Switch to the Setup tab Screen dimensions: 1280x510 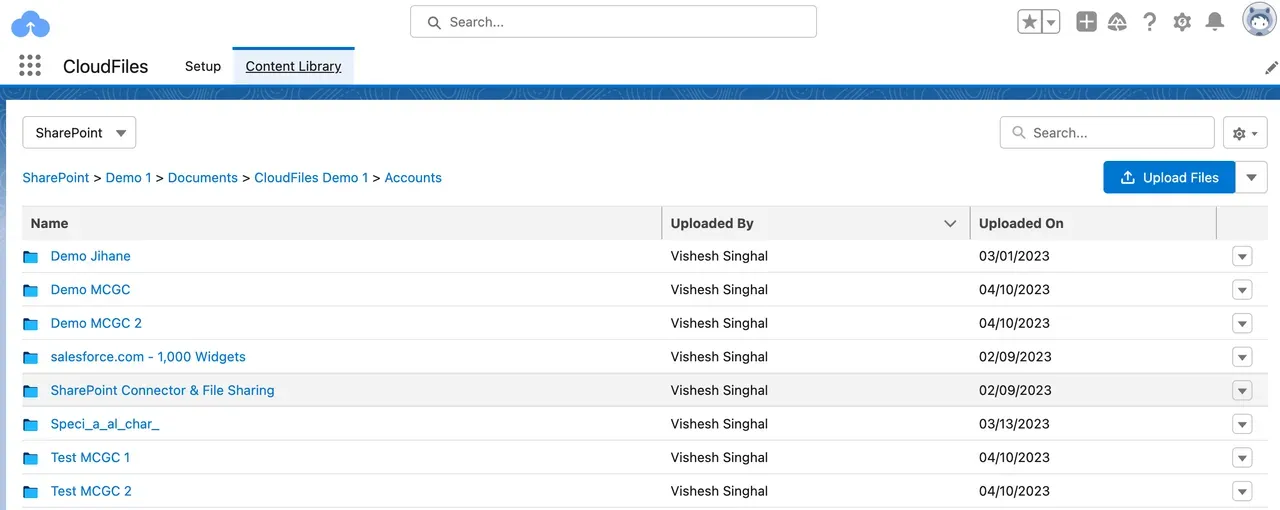(203, 66)
